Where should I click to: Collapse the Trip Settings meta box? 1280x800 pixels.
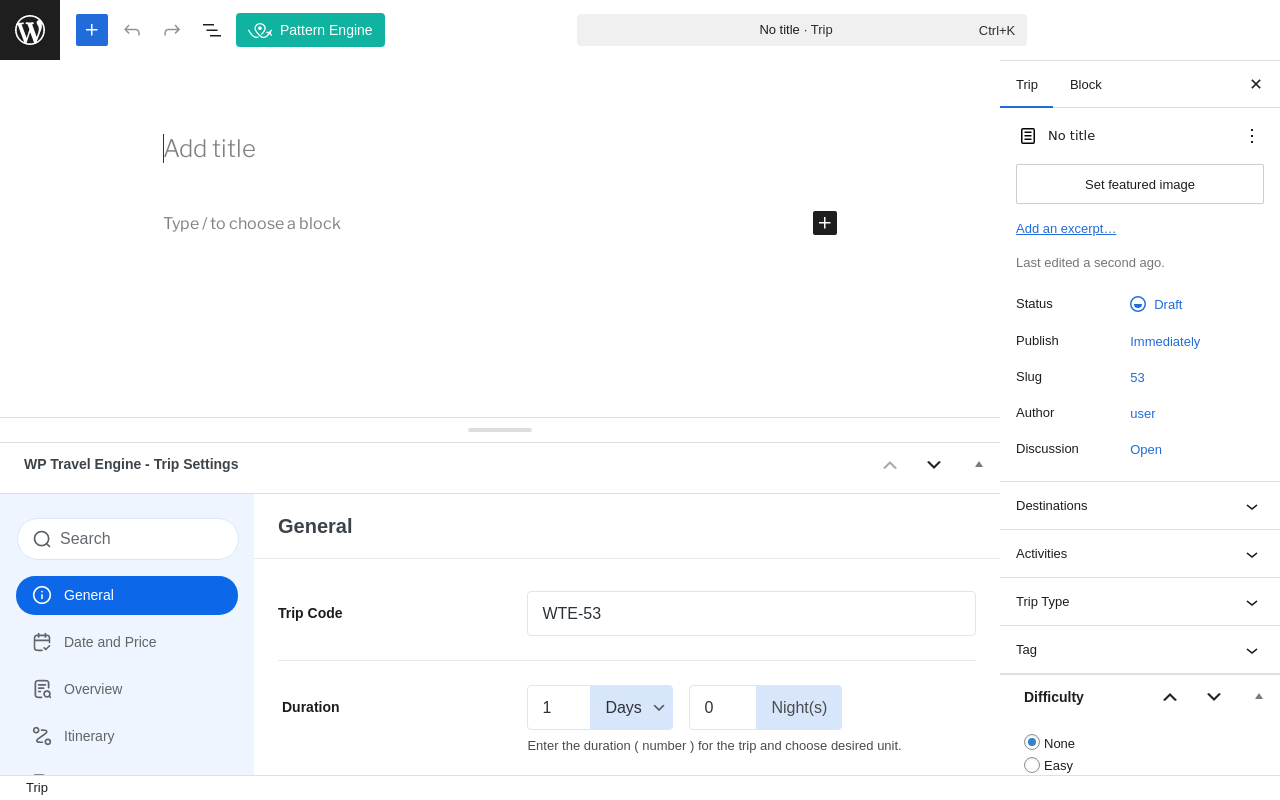coord(979,464)
